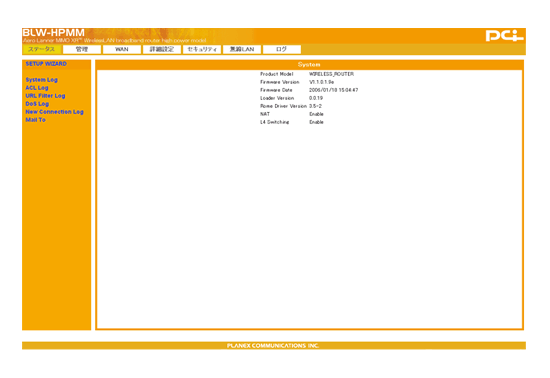The image size is (550, 378).
Task: Click the BLW-HPMM header title
Action: pyautogui.click(x=54, y=33)
